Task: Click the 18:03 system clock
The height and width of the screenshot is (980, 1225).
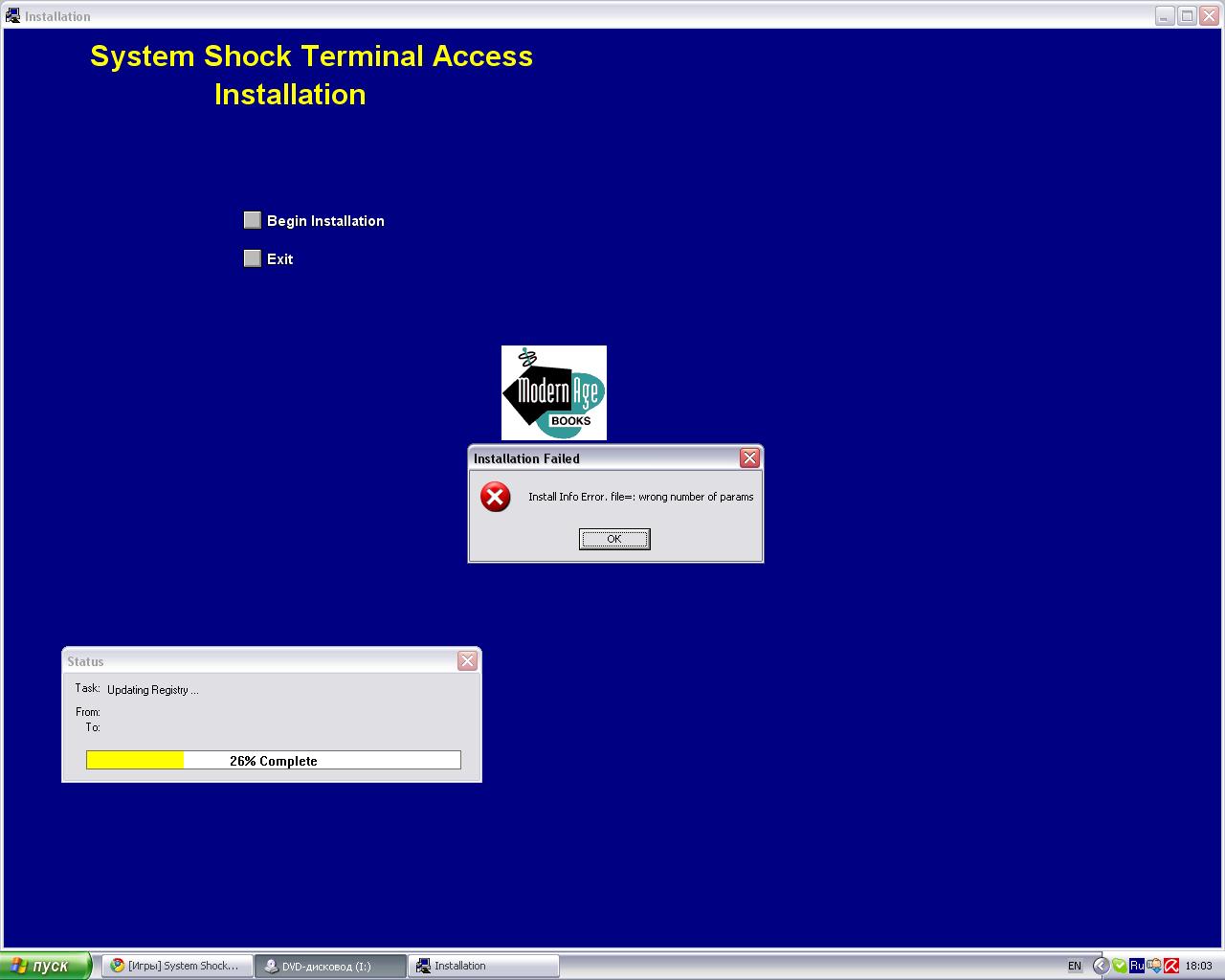Action: [1198, 967]
